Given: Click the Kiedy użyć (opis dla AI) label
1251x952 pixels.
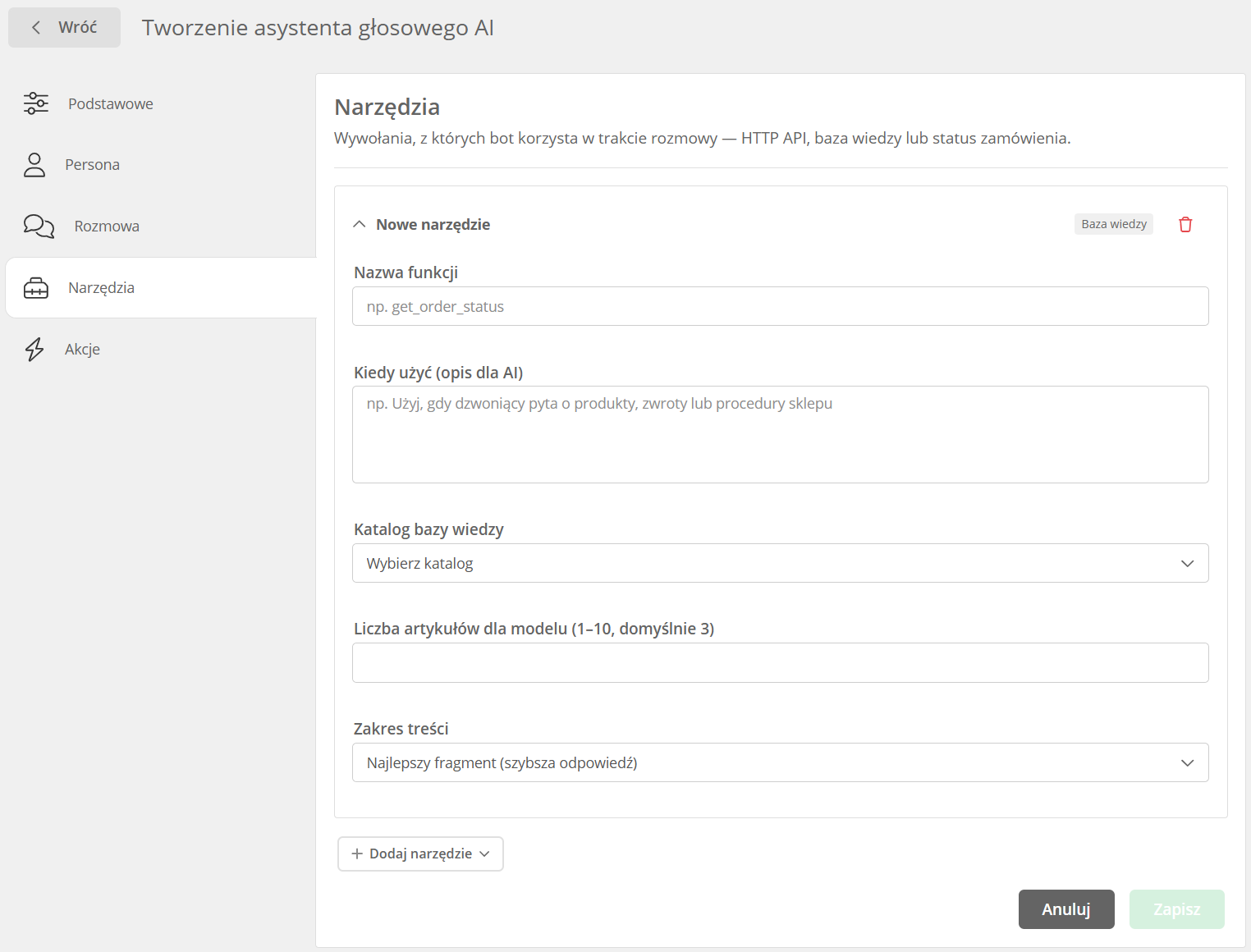Looking at the screenshot, I should point(438,373).
